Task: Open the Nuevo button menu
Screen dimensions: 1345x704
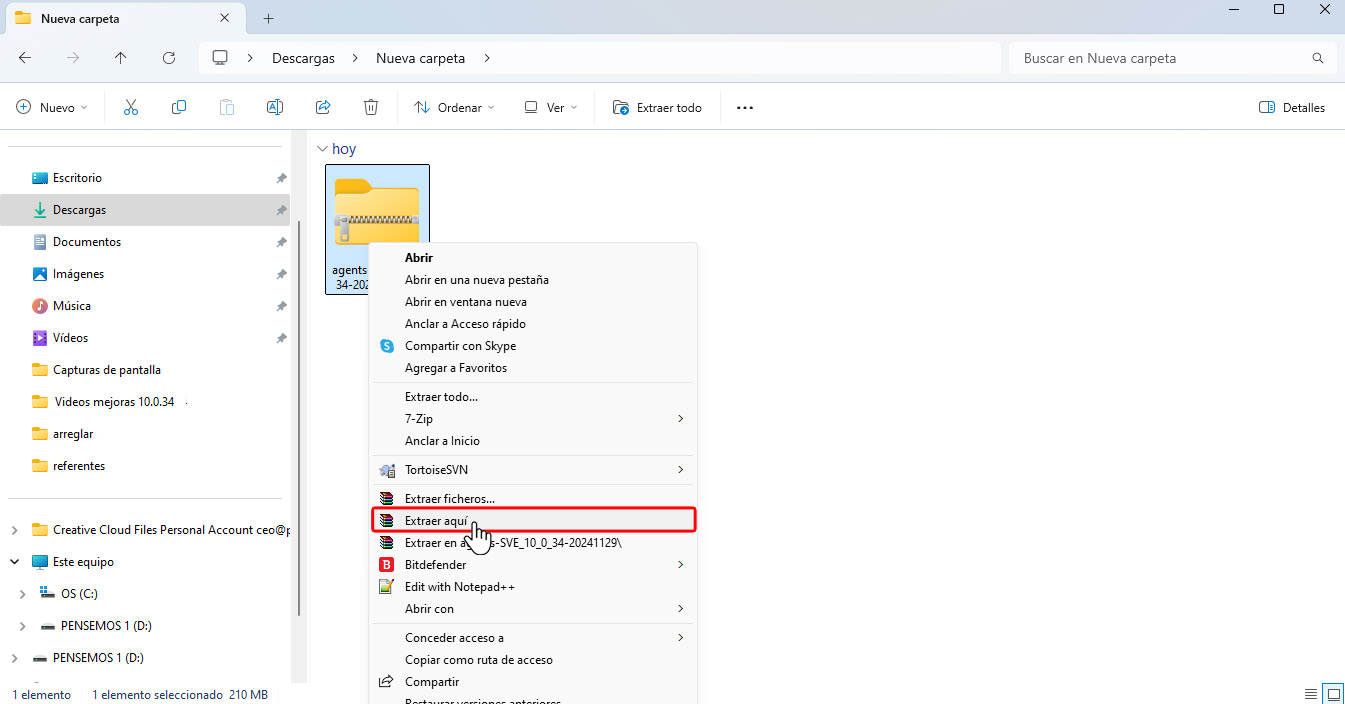Action: pyautogui.click(x=52, y=107)
